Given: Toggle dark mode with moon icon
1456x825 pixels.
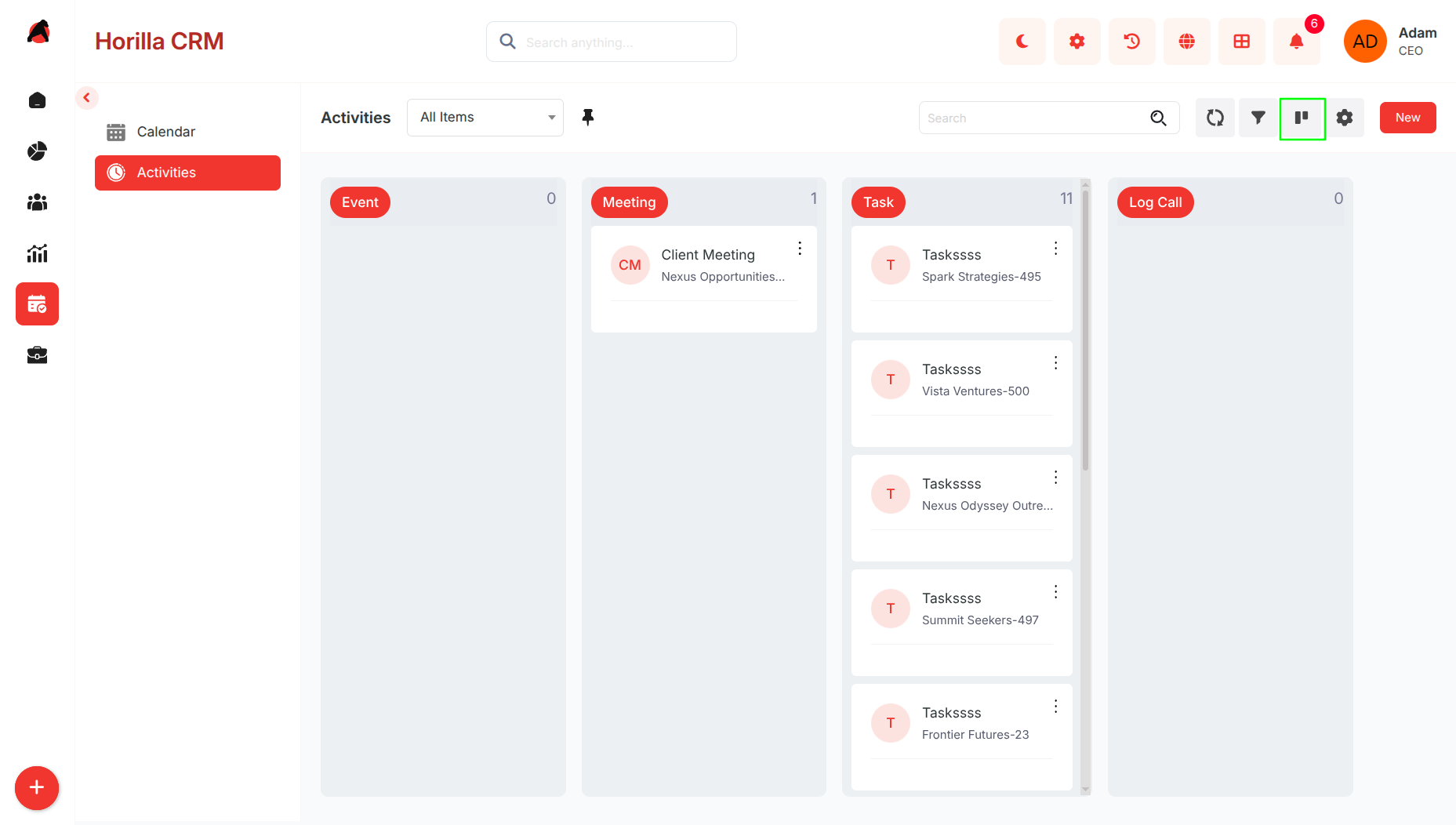Looking at the screenshot, I should (1022, 42).
